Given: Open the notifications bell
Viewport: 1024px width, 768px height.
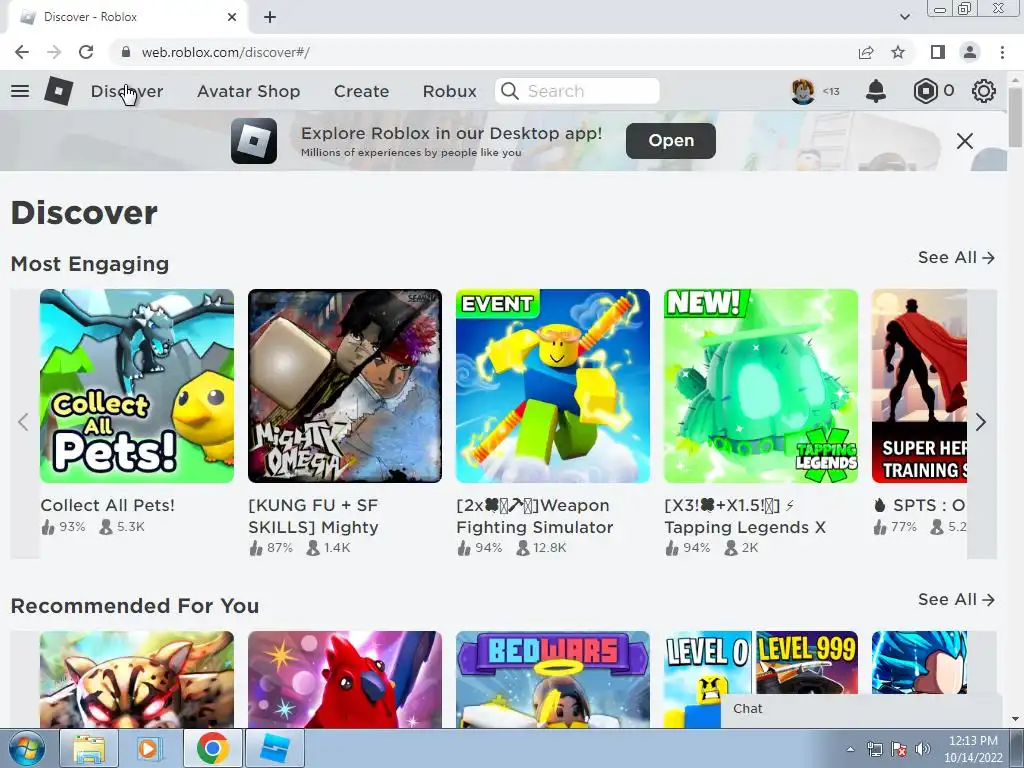Looking at the screenshot, I should coord(876,91).
